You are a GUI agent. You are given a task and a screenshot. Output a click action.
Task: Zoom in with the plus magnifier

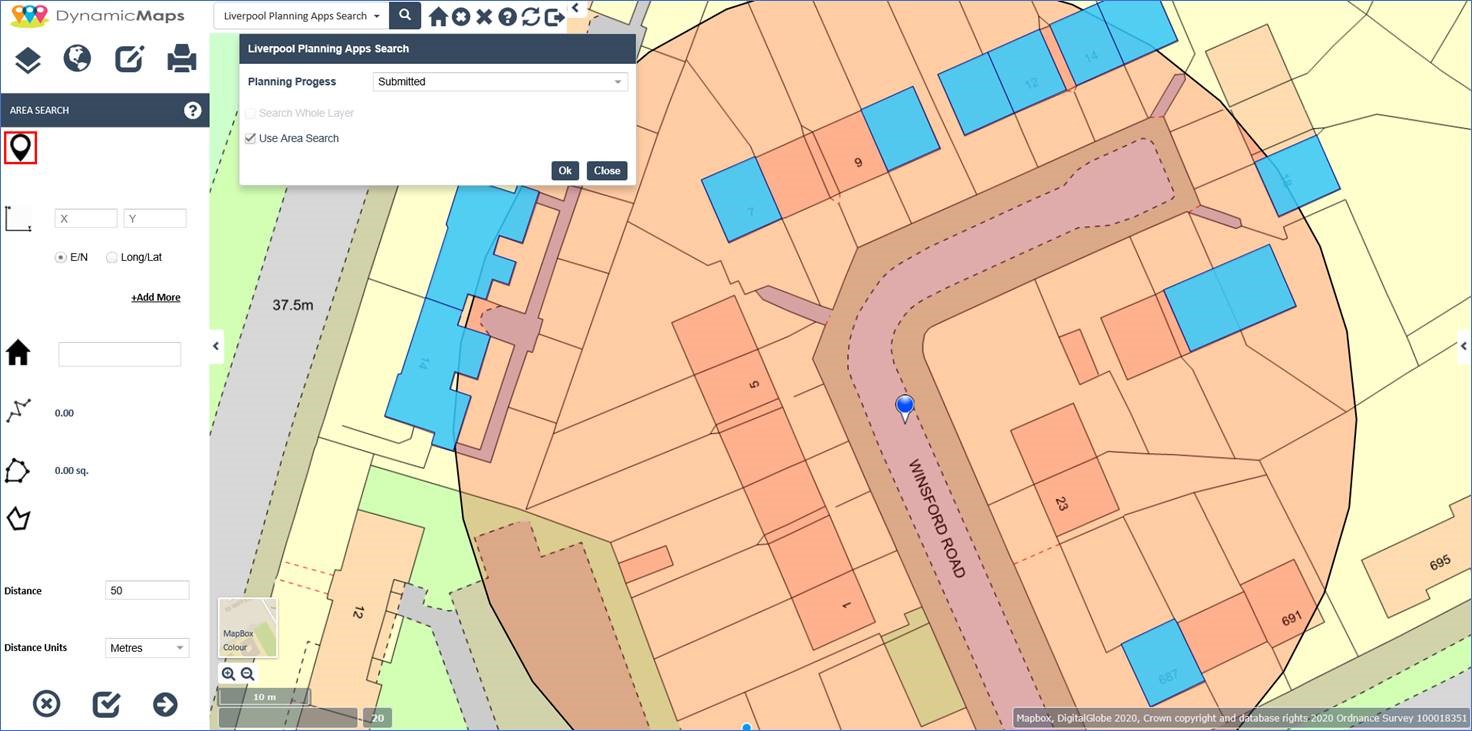click(x=228, y=674)
